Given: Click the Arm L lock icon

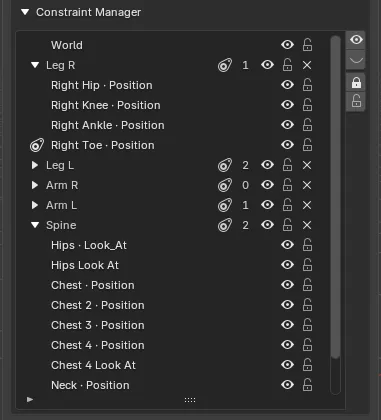Looking at the screenshot, I should coord(287,205).
